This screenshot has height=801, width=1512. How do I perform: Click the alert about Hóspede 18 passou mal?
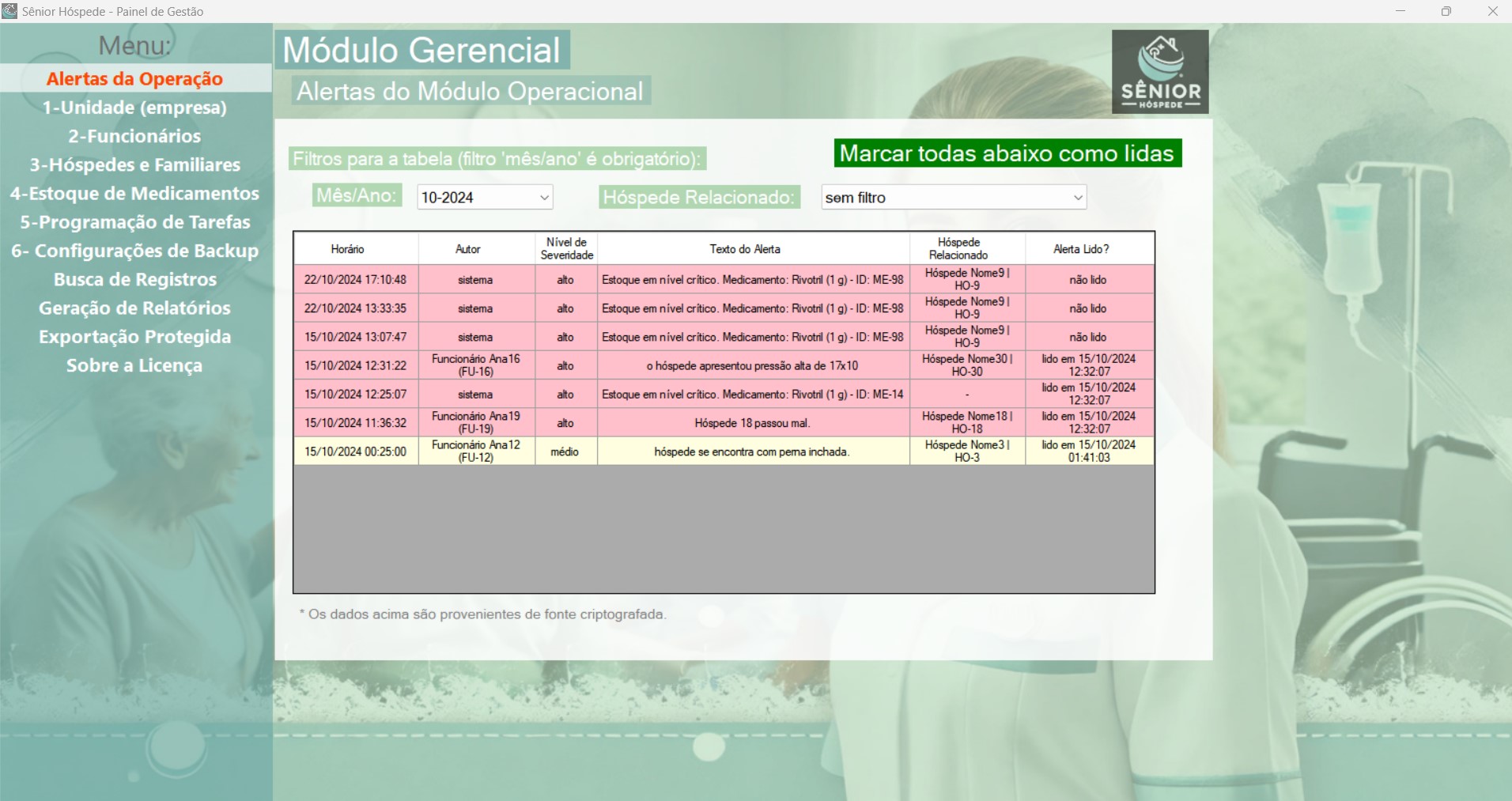pos(753,422)
